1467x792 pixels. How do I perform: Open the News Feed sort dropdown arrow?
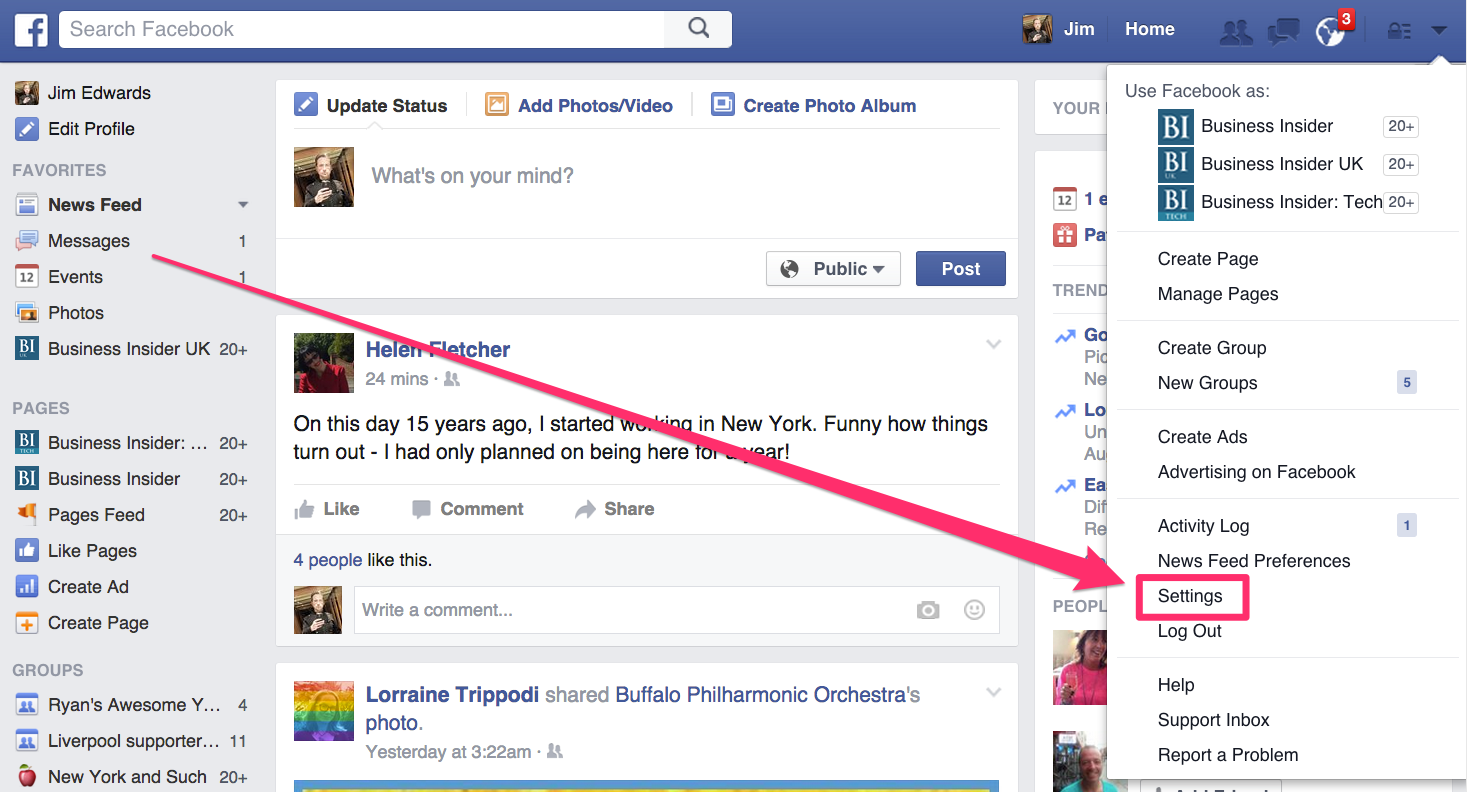(242, 205)
